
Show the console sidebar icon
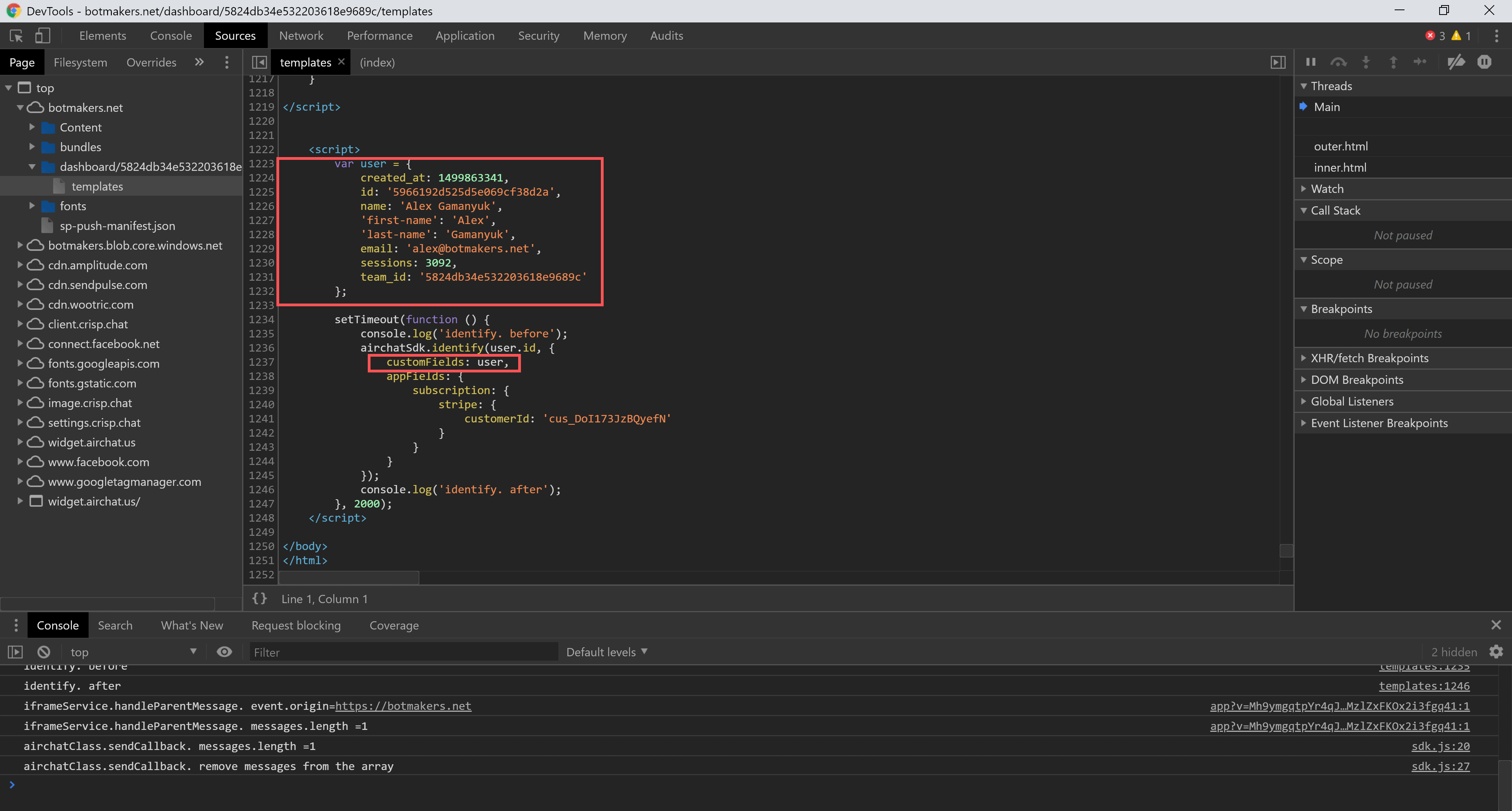15,652
